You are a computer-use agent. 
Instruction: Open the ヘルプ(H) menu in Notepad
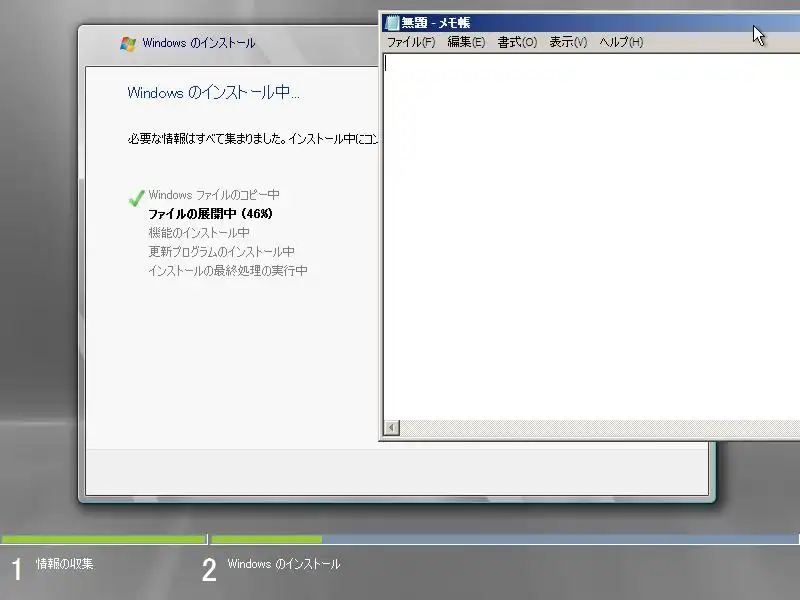pyautogui.click(x=621, y=42)
